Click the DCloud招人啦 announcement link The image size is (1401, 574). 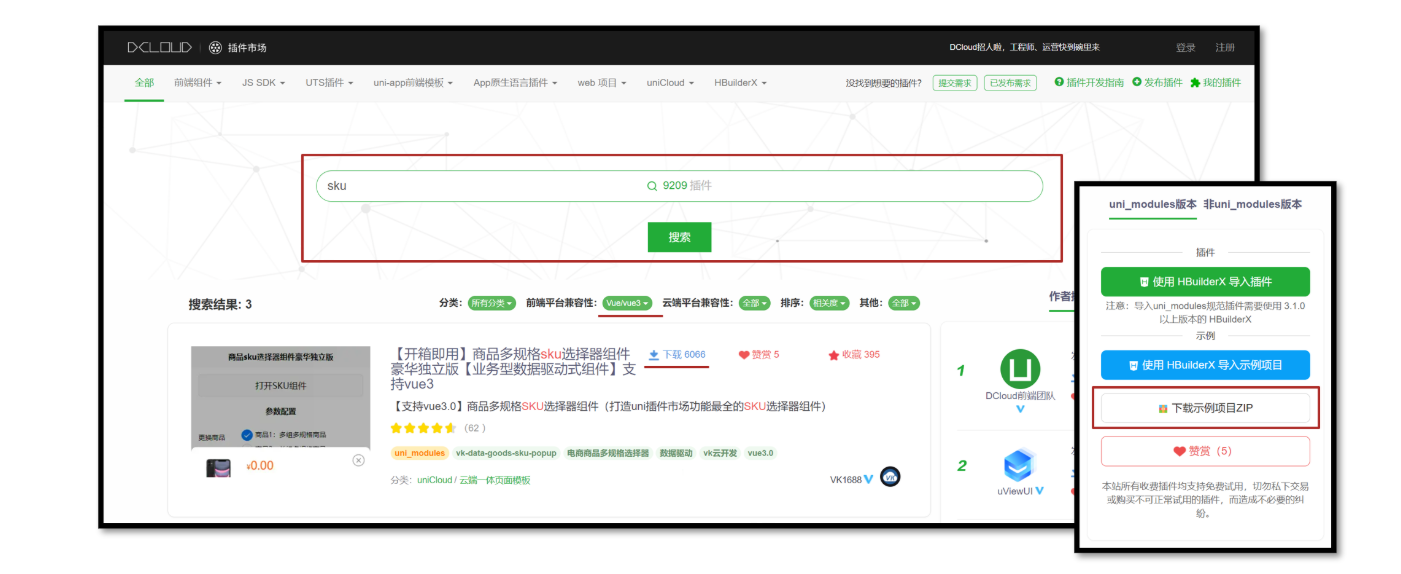coord(1025,47)
